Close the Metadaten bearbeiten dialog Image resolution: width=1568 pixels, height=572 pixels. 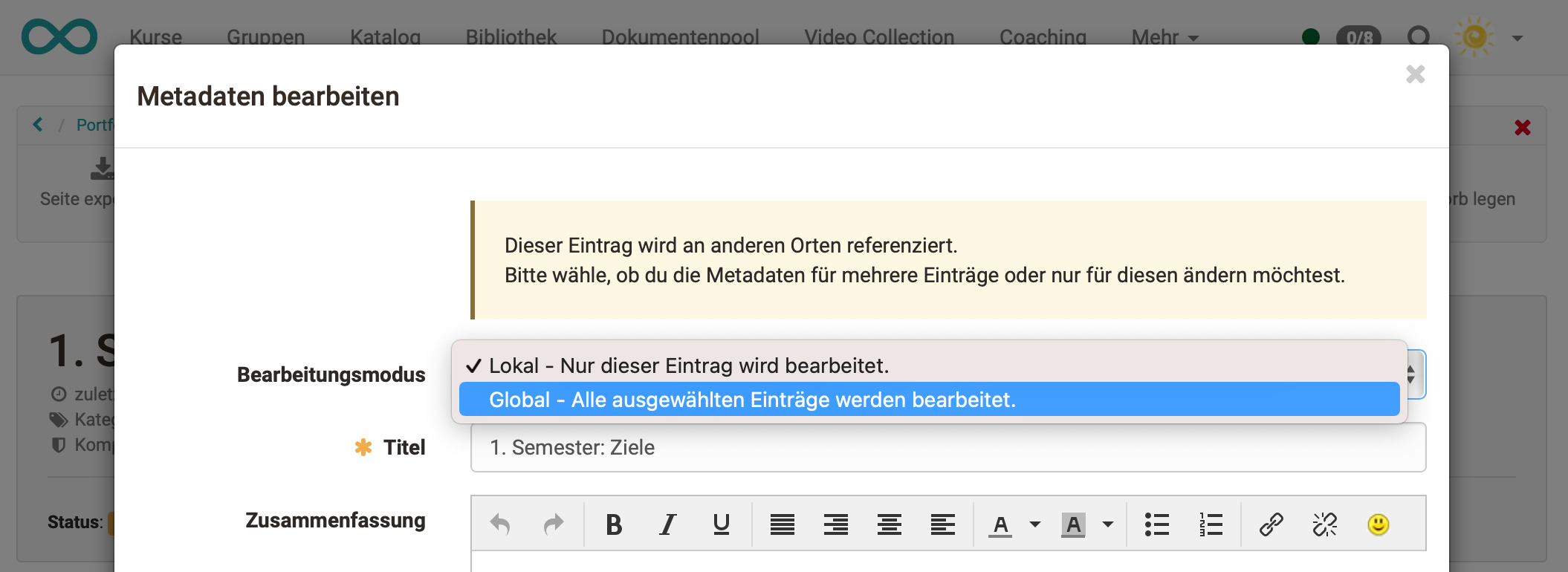point(1416,74)
